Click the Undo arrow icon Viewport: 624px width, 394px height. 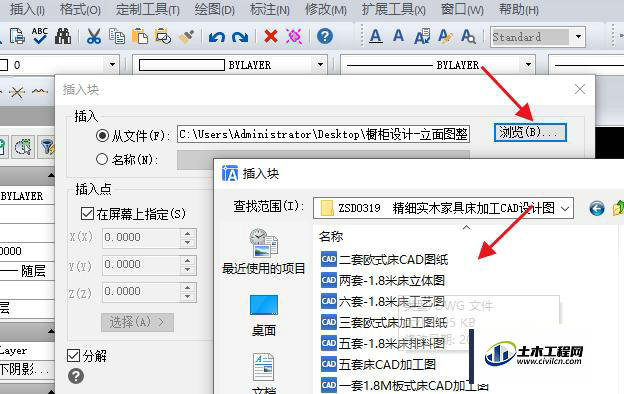click(216, 37)
